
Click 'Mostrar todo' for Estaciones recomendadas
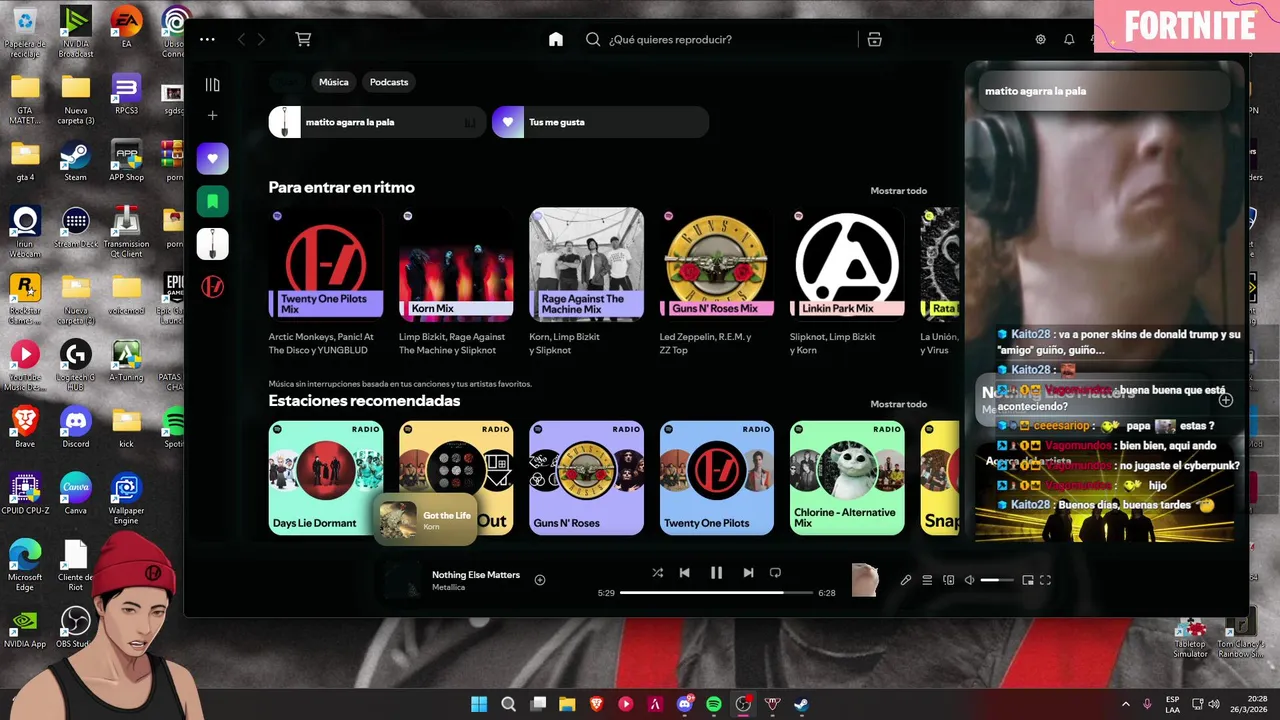[898, 404]
